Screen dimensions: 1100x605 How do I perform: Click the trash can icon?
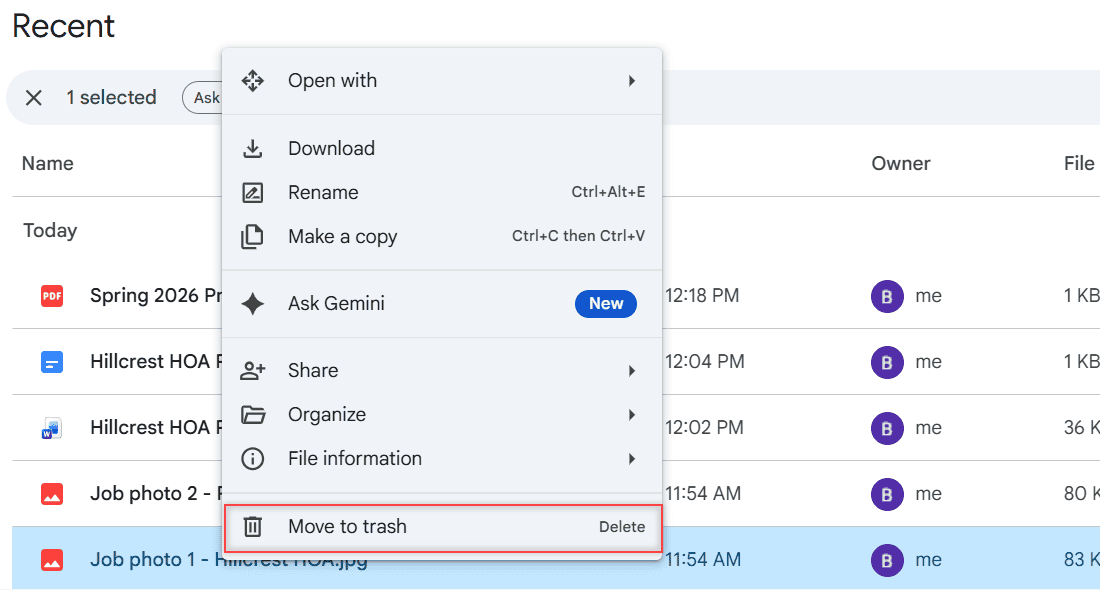click(x=253, y=526)
